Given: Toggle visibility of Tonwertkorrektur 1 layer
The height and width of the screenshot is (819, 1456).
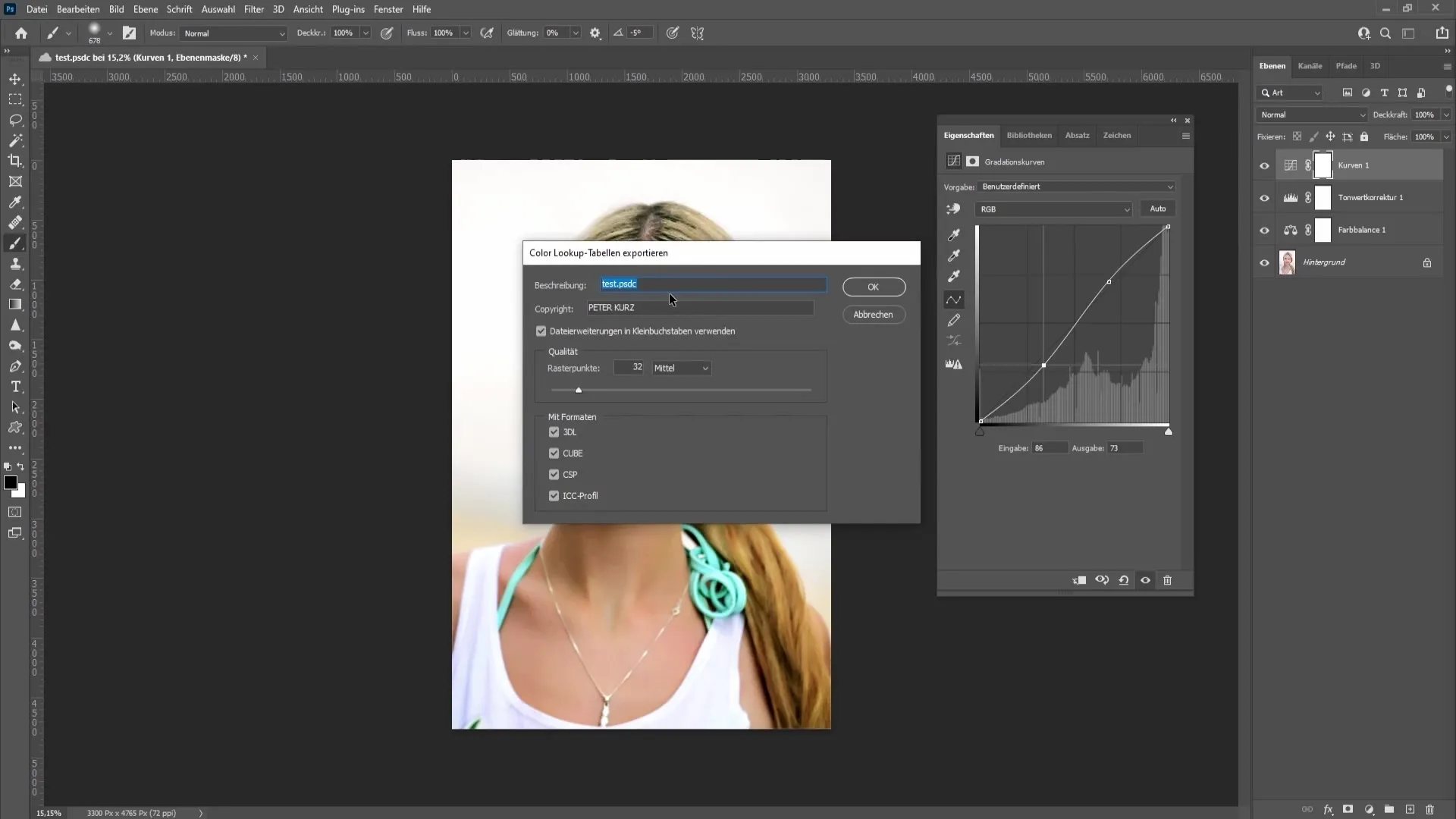Looking at the screenshot, I should (x=1266, y=197).
